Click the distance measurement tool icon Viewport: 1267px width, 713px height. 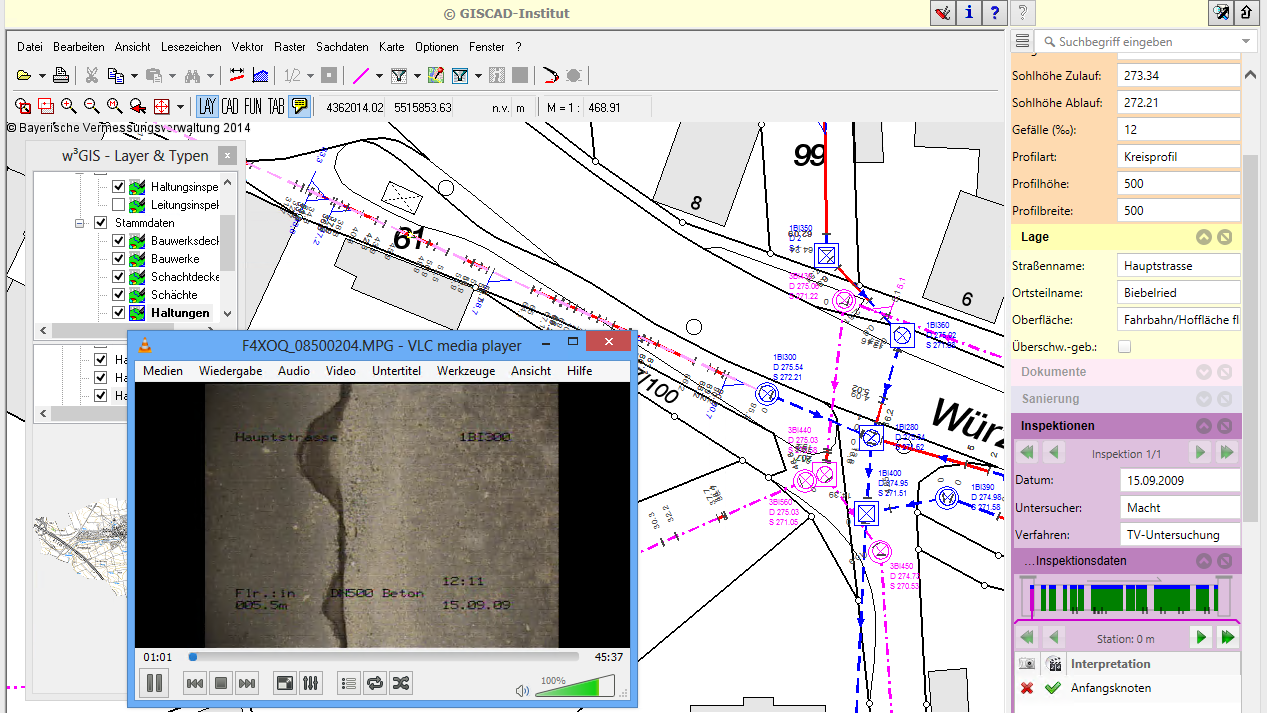coord(237,75)
